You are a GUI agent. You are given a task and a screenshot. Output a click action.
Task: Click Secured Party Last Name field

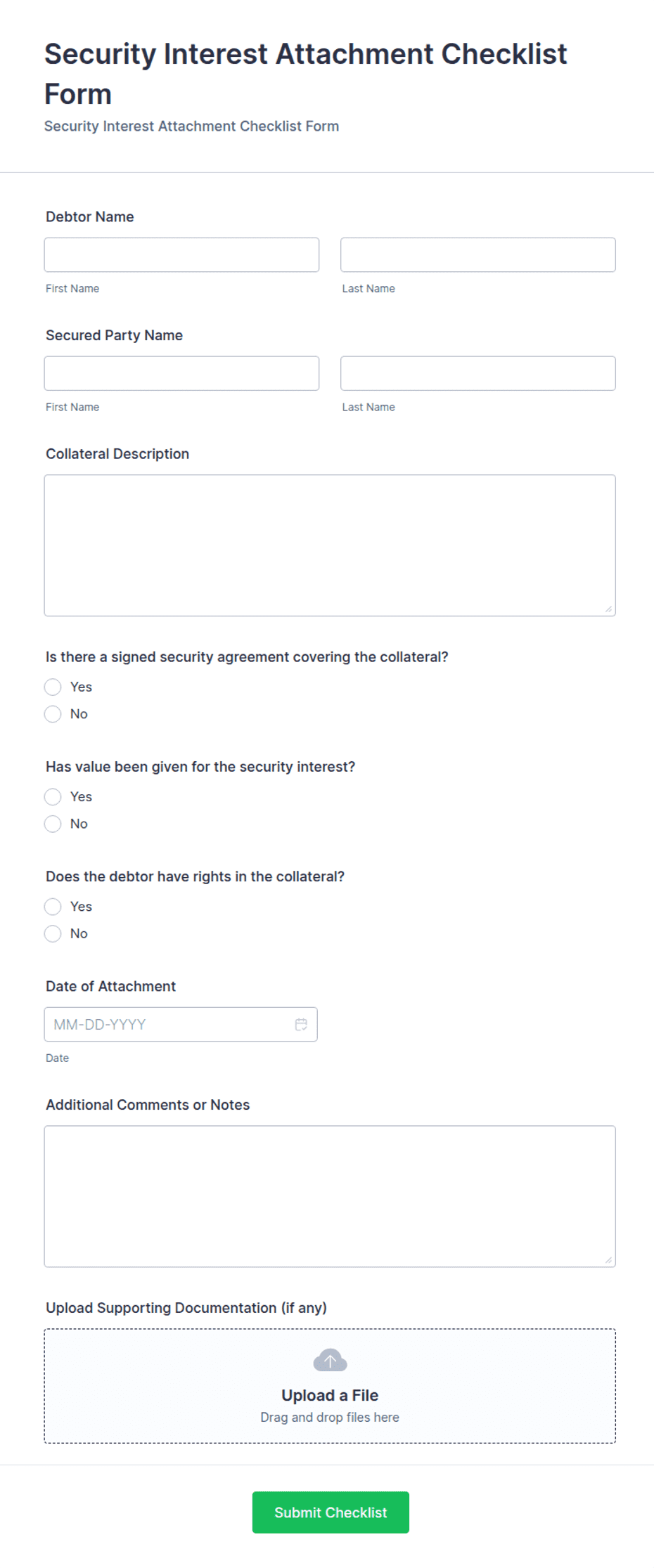(478, 373)
